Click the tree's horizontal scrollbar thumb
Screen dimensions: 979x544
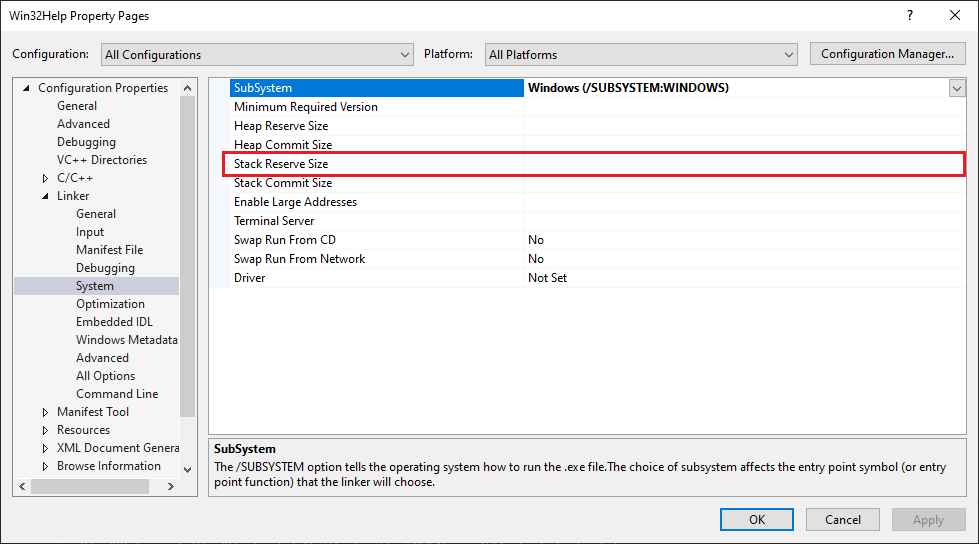pos(90,487)
